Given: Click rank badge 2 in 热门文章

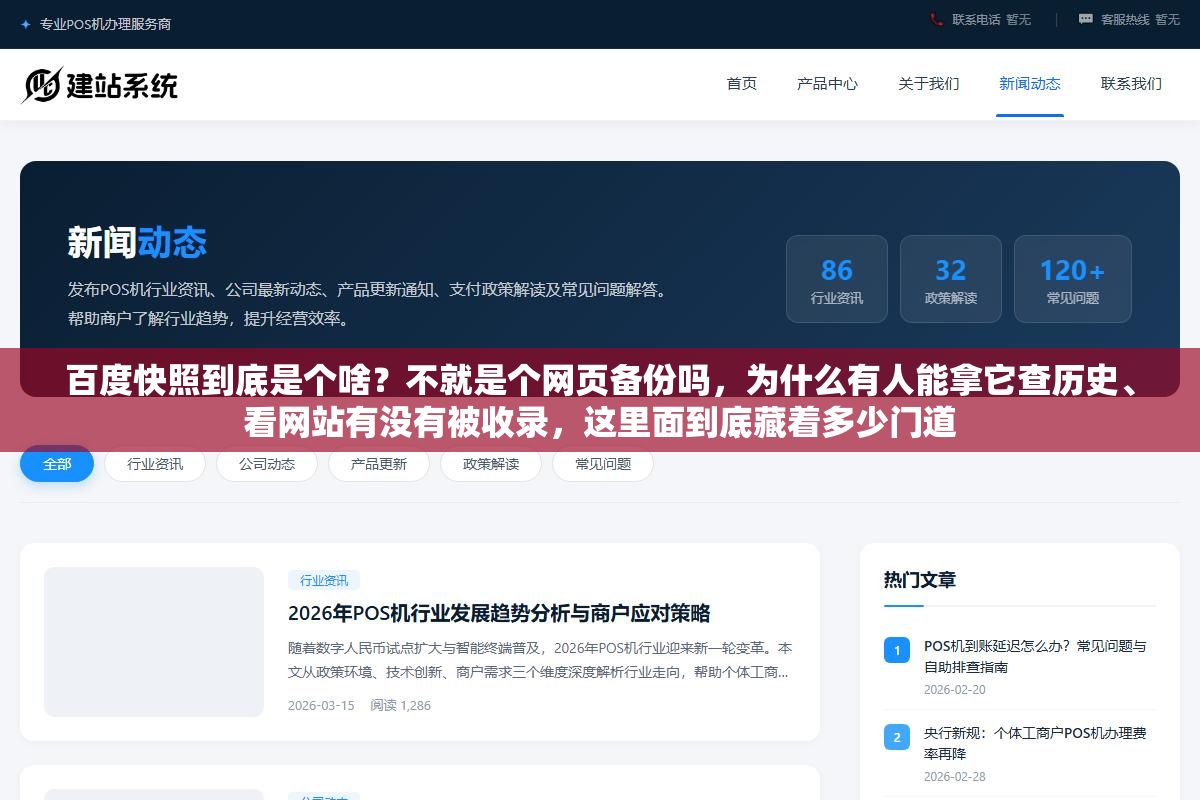Looking at the screenshot, I should pos(897,737).
